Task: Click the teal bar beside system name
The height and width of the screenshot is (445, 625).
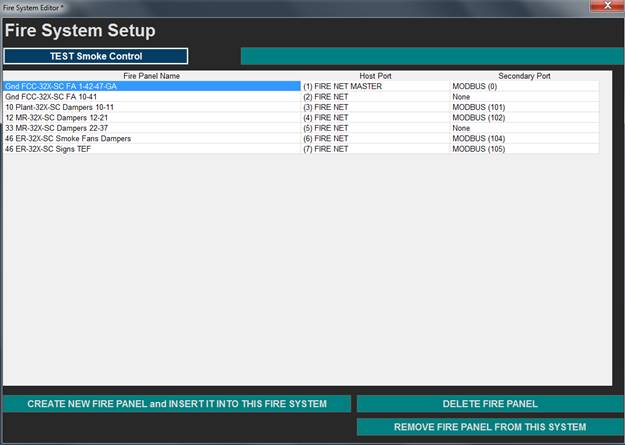Action: 430,56
